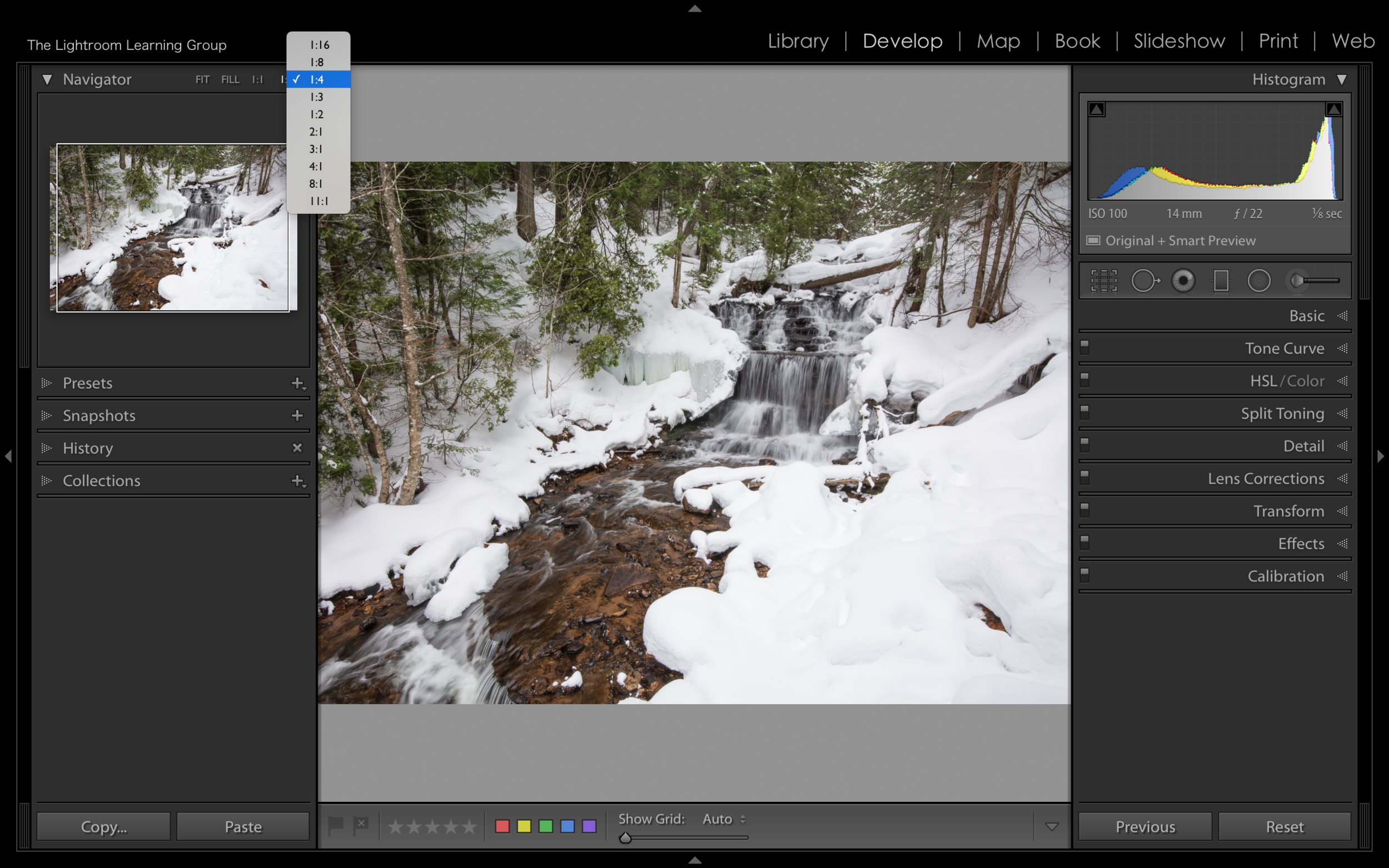This screenshot has height=868, width=1389.
Task: Rate photo one star
Action: pyautogui.click(x=396, y=827)
